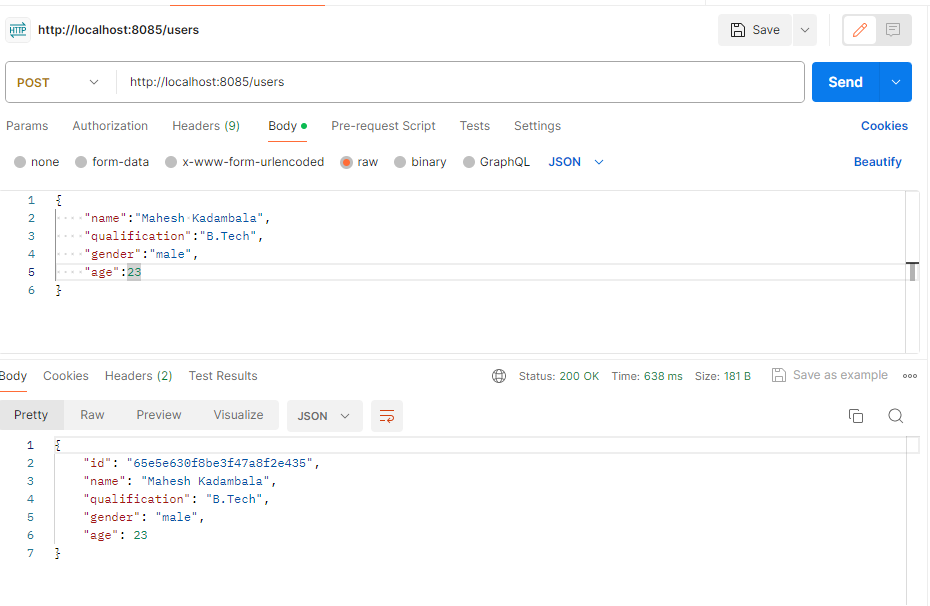Click the Beautify link
Viewport: 930px width, 606px height.
pyautogui.click(x=877, y=162)
